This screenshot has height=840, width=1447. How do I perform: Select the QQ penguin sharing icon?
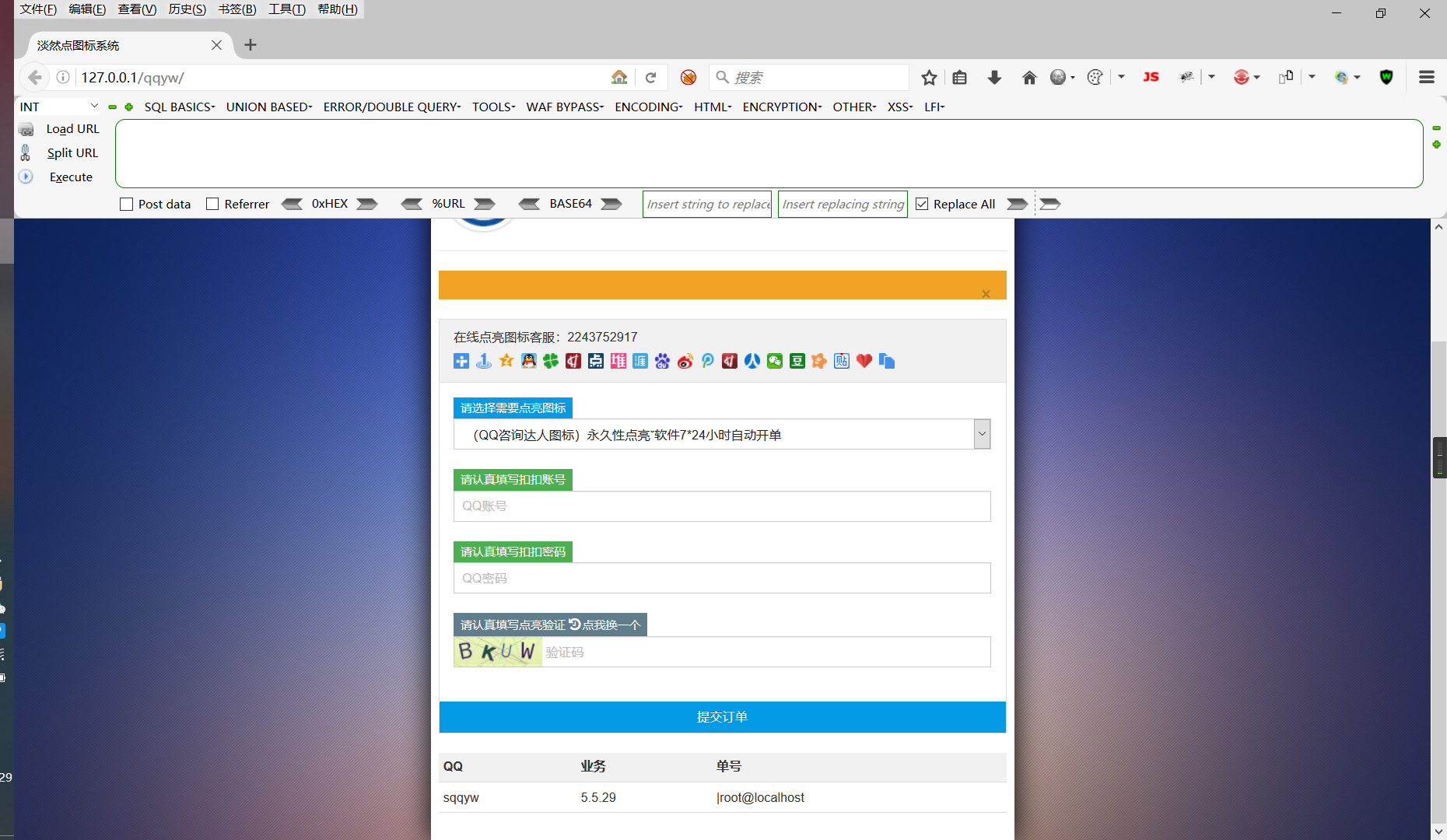[x=528, y=361]
